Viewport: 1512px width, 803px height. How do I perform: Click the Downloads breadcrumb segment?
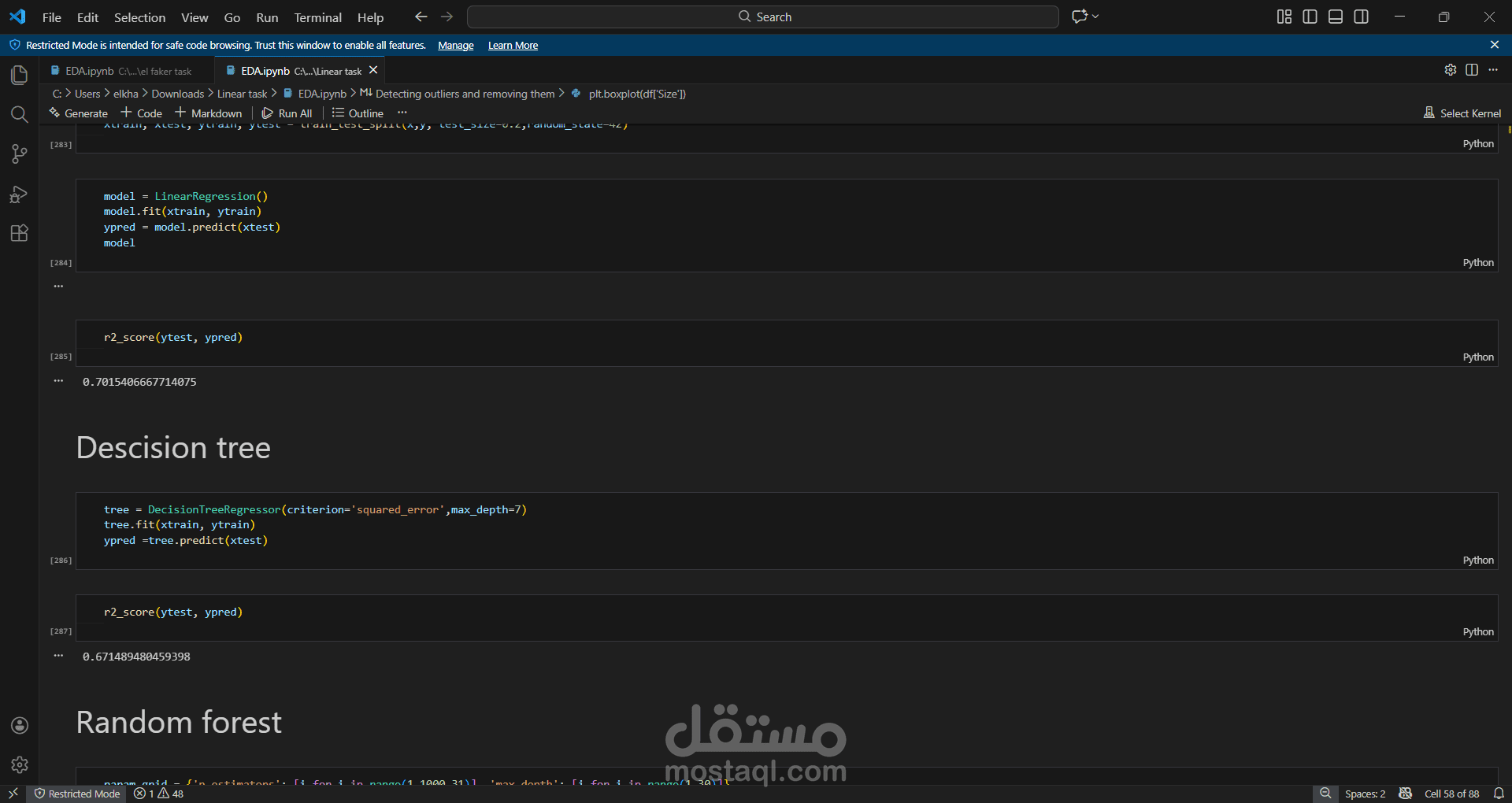177,94
